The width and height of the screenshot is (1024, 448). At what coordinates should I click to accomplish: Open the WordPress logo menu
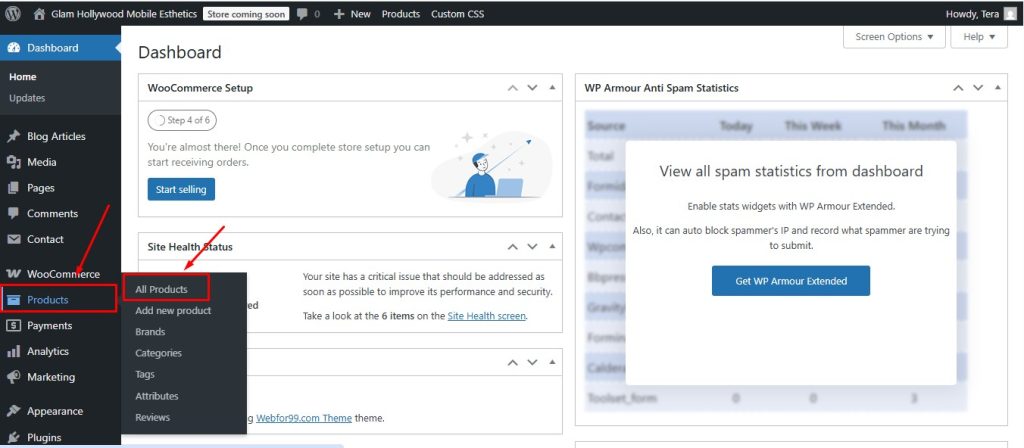click(12, 14)
